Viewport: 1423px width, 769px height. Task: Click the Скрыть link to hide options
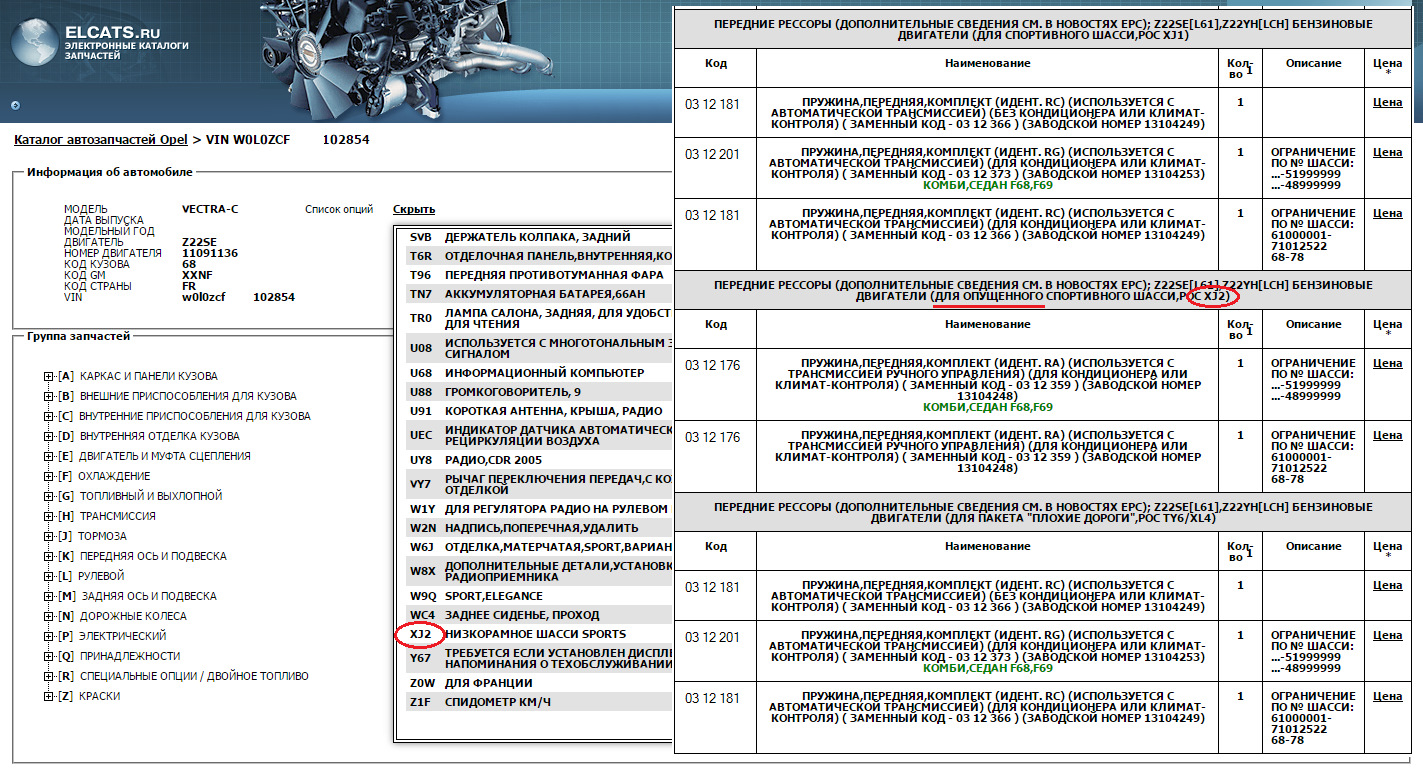coord(414,209)
